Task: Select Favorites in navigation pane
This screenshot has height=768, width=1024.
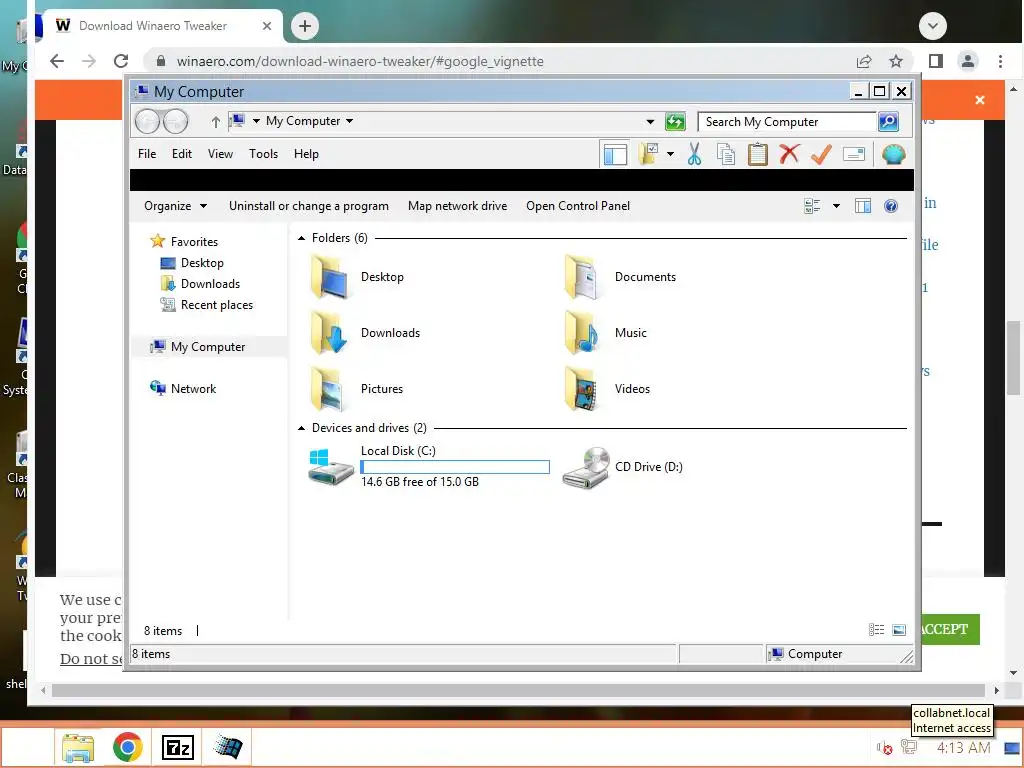Action: click(194, 242)
